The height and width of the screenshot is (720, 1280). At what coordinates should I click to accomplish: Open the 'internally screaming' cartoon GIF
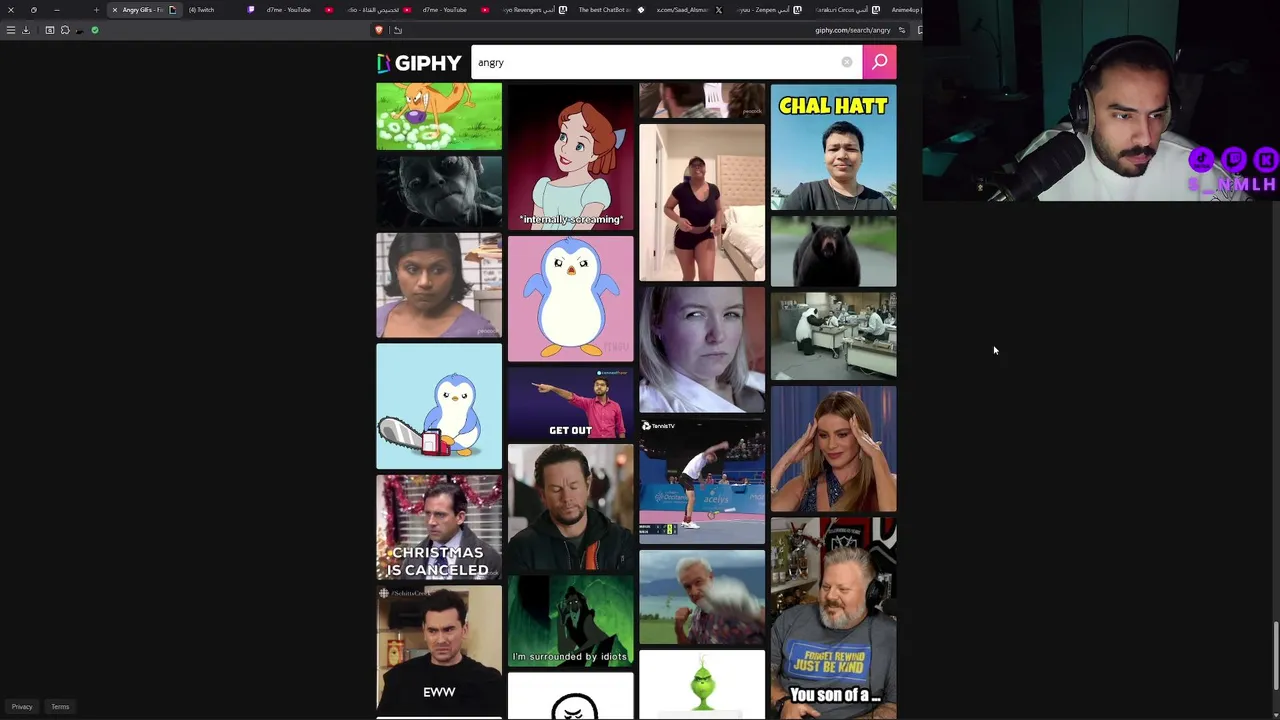coord(570,157)
